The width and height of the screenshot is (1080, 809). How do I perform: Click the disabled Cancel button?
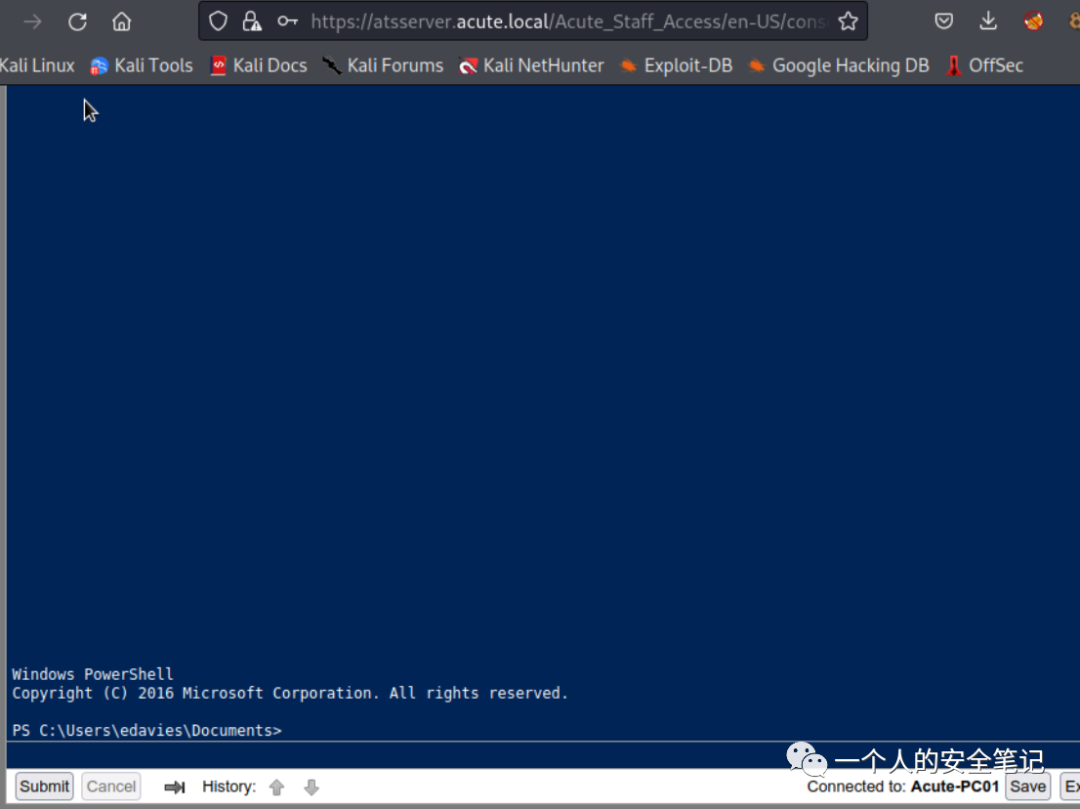[111, 786]
